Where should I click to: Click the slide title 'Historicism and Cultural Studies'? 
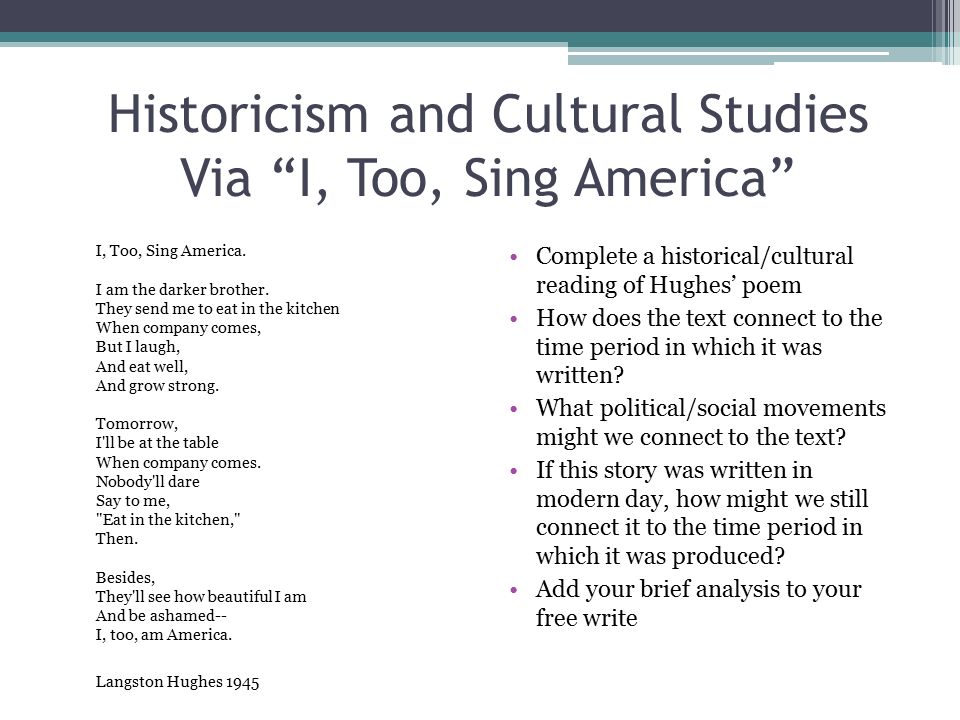tap(488, 114)
